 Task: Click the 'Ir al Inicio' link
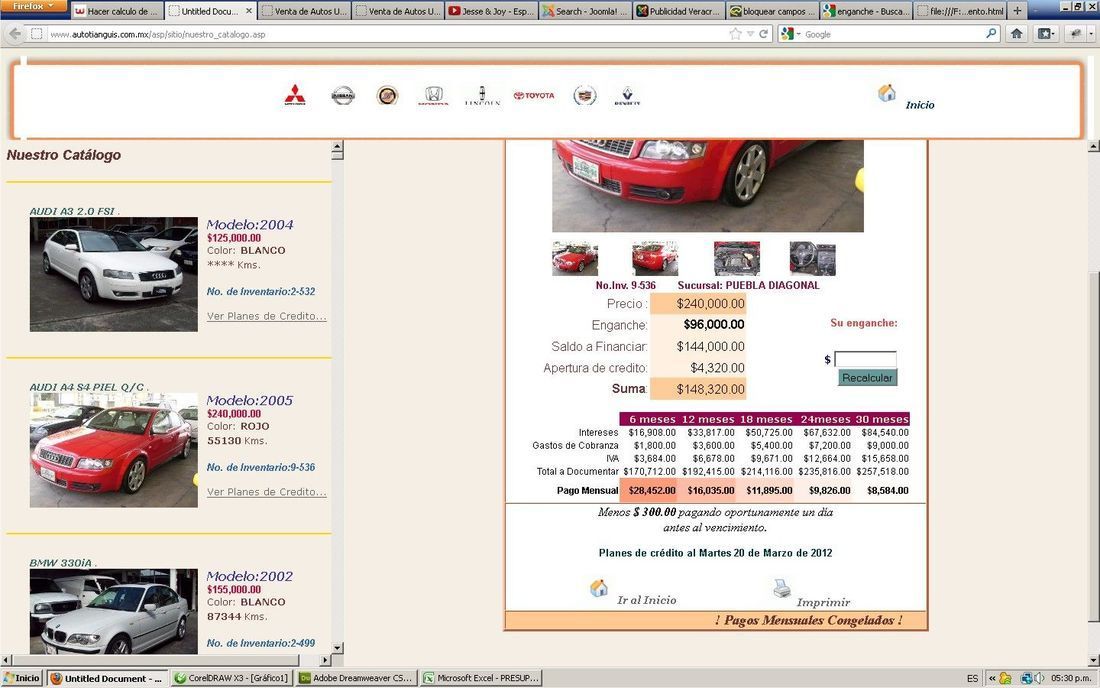click(x=647, y=600)
